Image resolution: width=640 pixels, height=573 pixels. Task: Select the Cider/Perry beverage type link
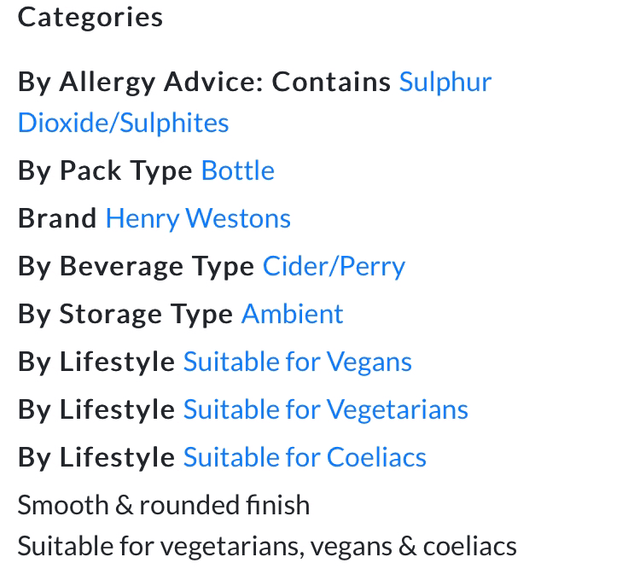tap(334, 266)
